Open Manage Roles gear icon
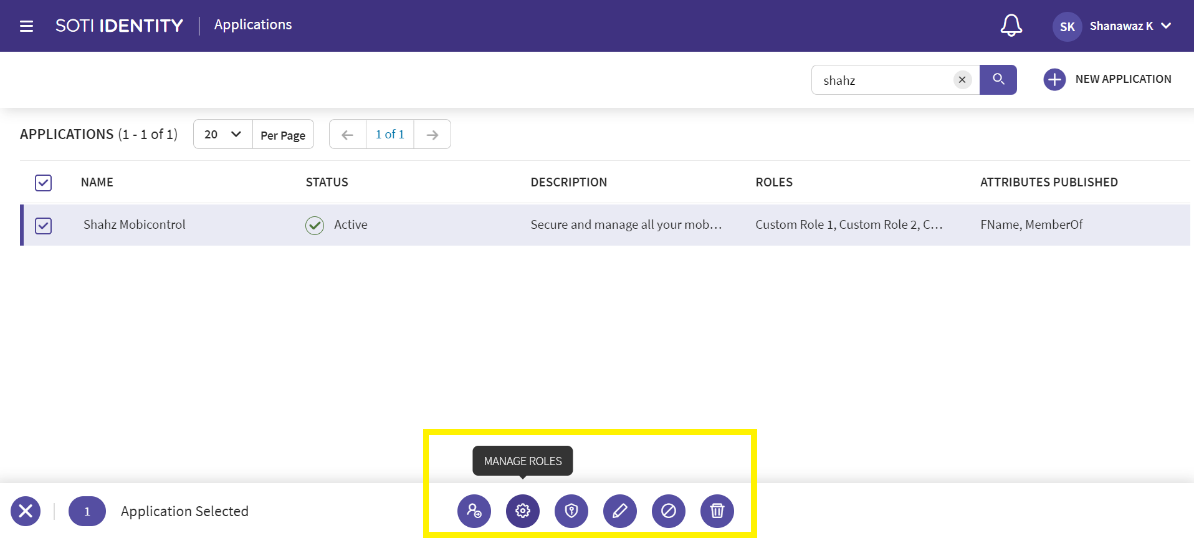Viewport: 1194px width, 538px height. (522, 511)
